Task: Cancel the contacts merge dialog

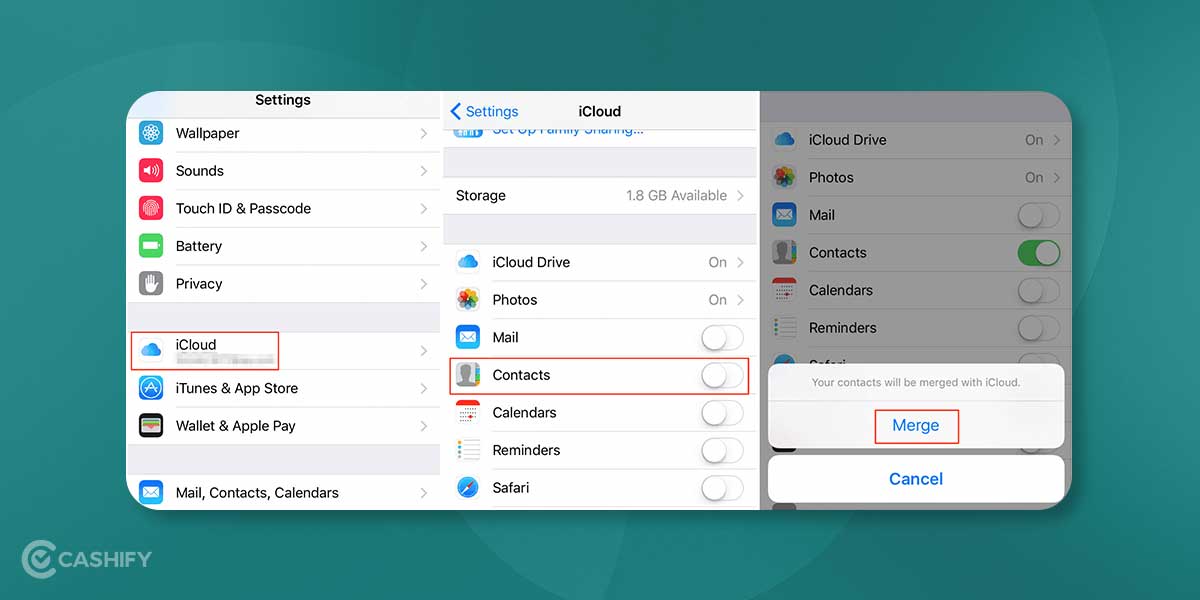Action: tap(916, 478)
